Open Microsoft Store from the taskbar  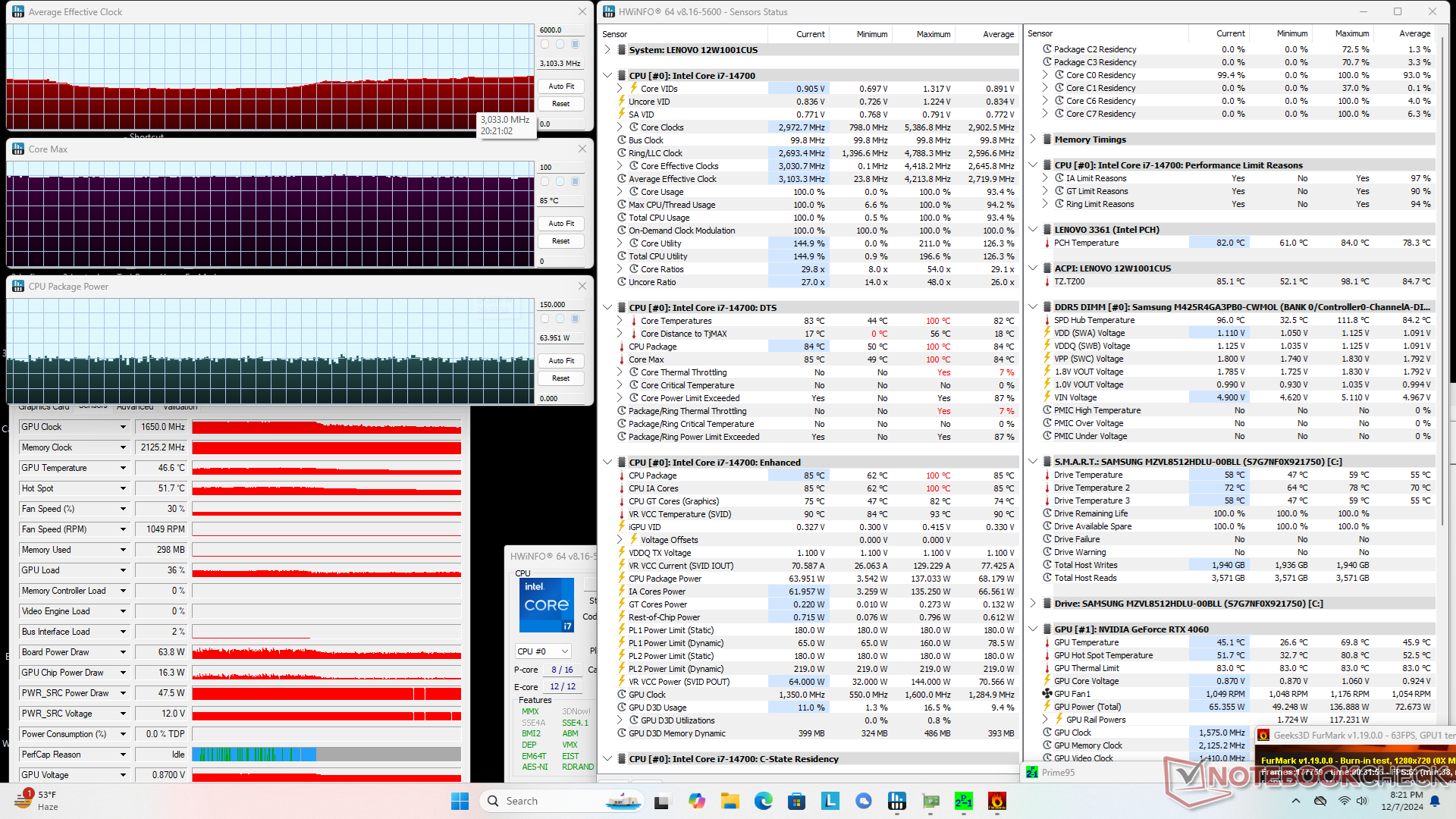tap(796, 801)
